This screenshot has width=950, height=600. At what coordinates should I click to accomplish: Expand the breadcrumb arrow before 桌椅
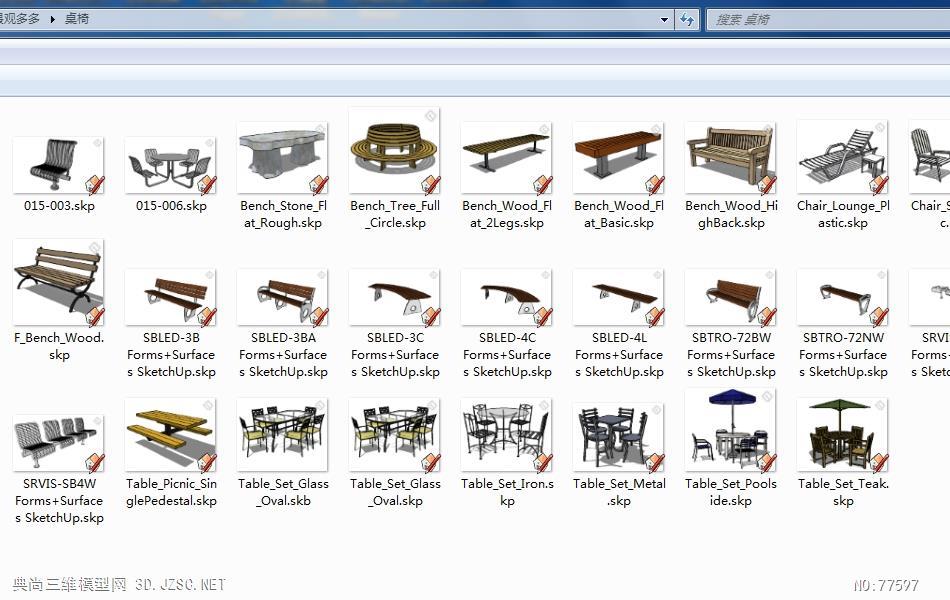tap(53, 19)
